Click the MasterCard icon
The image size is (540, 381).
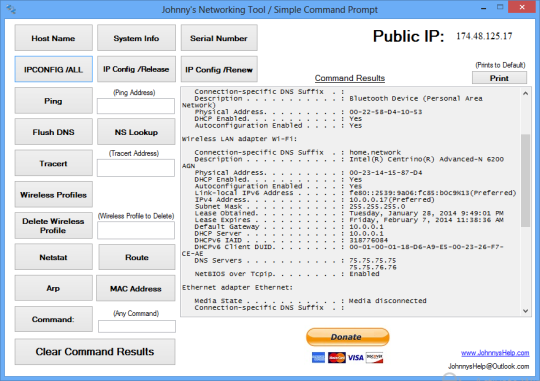(x=336, y=358)
